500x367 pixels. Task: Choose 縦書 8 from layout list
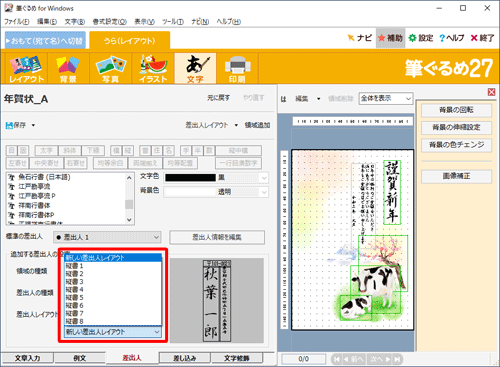tap(113, 321)
